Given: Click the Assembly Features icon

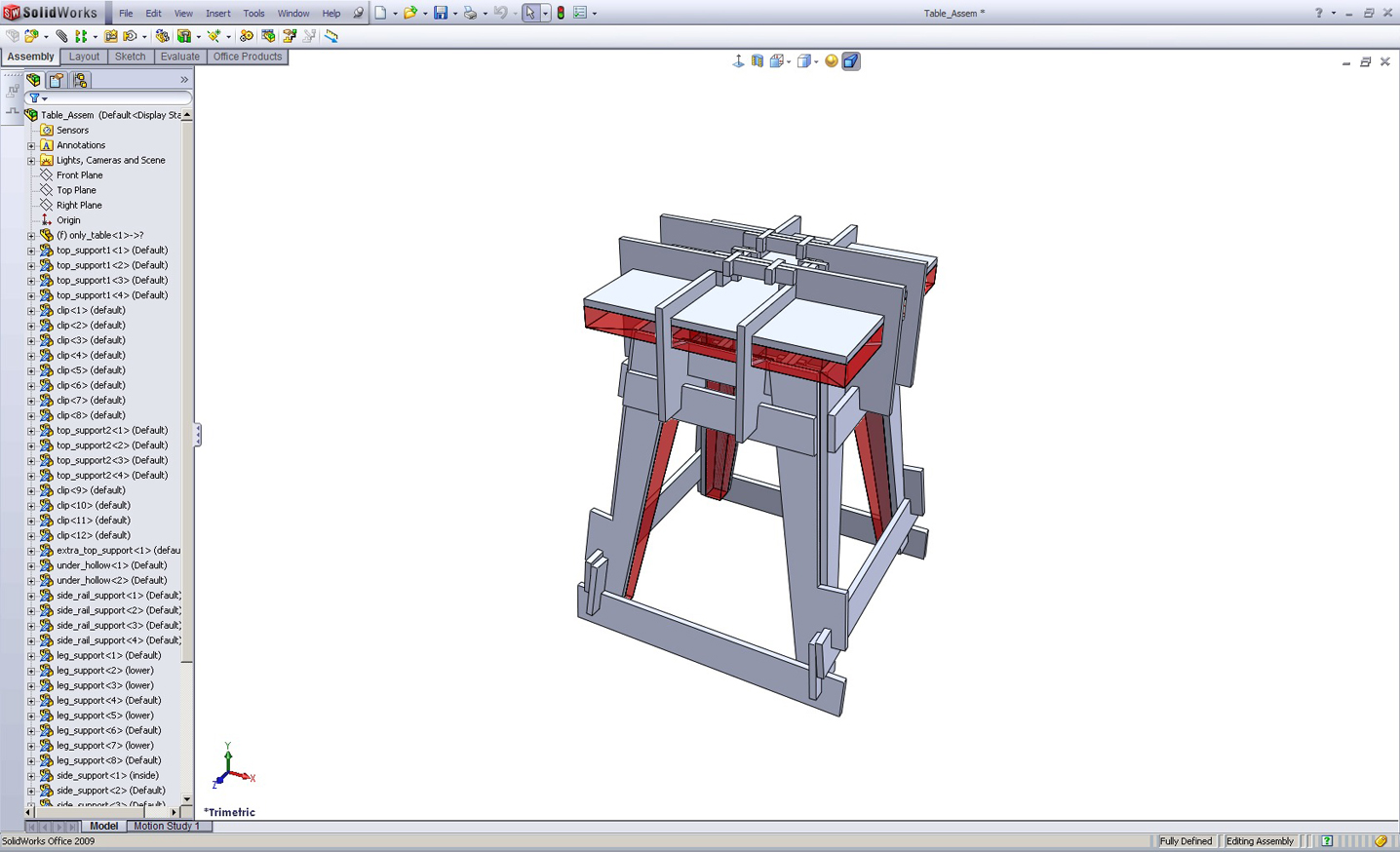Looking at the screenshot, I should click(184, 36).
